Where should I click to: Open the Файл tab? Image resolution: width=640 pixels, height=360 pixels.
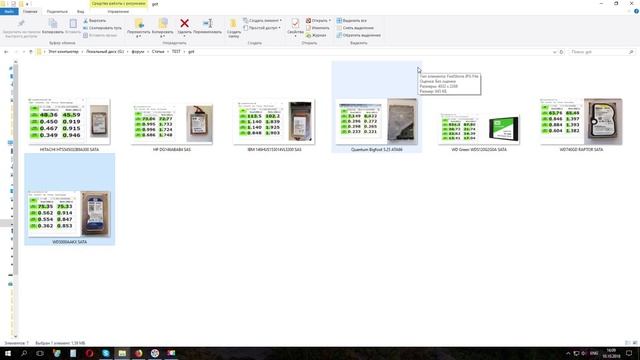(x=9, y=11)
